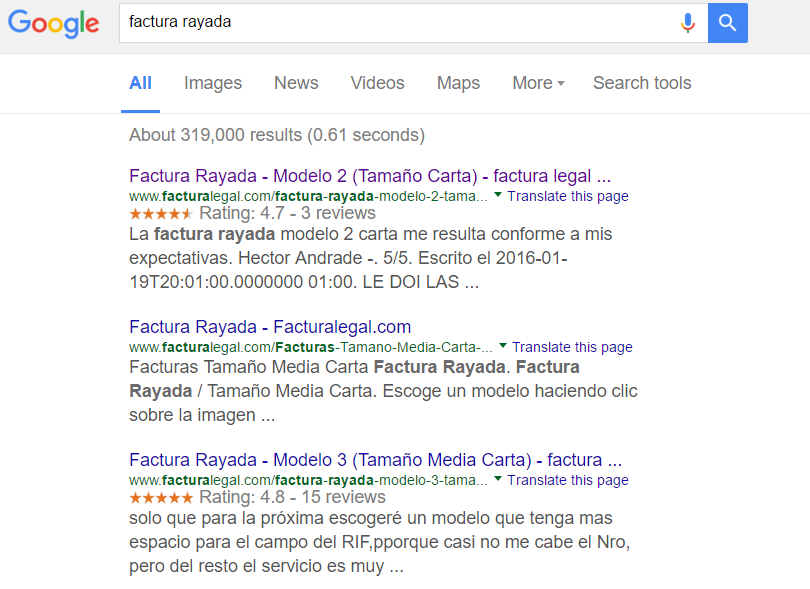The height and width of the screenshot is (589, 810).
Task: Switch to the Videos tab
Action: click(x=378, y=83)
